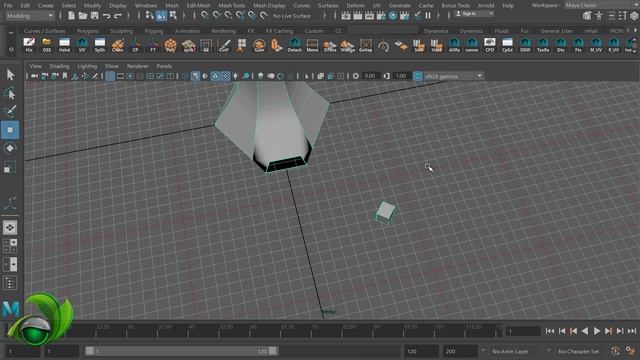Image resolution: width=640 pixels, height=360 pixels.
Task: Pick the Rotate tool in toolbox
Action: 10,148
